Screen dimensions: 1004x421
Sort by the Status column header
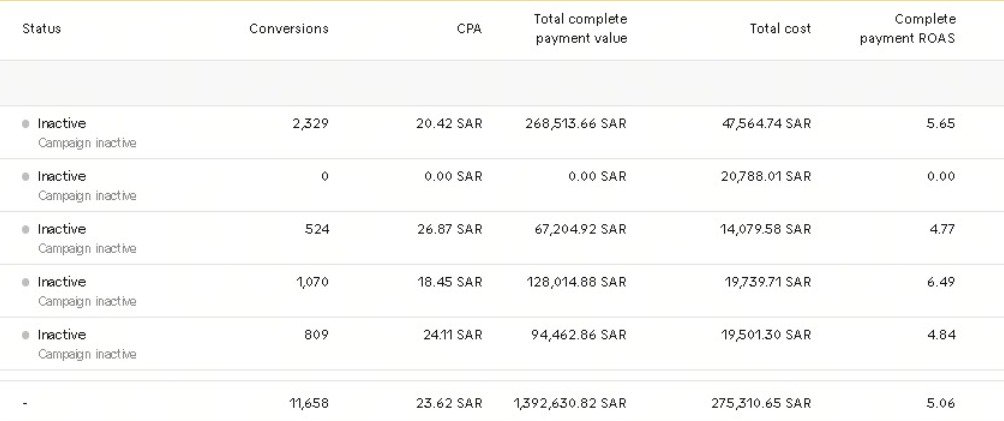point(42,29)
